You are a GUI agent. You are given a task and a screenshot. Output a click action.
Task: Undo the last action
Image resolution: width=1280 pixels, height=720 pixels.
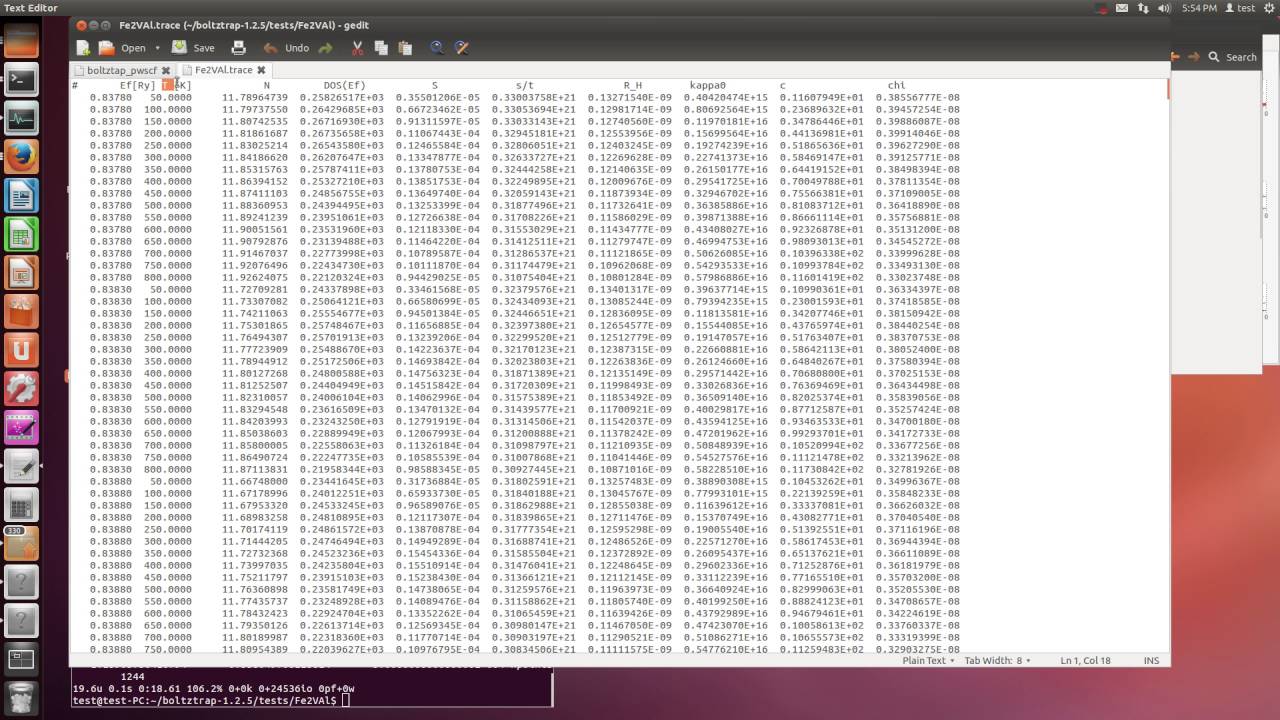pyautogui.click(x=286, y=47)
